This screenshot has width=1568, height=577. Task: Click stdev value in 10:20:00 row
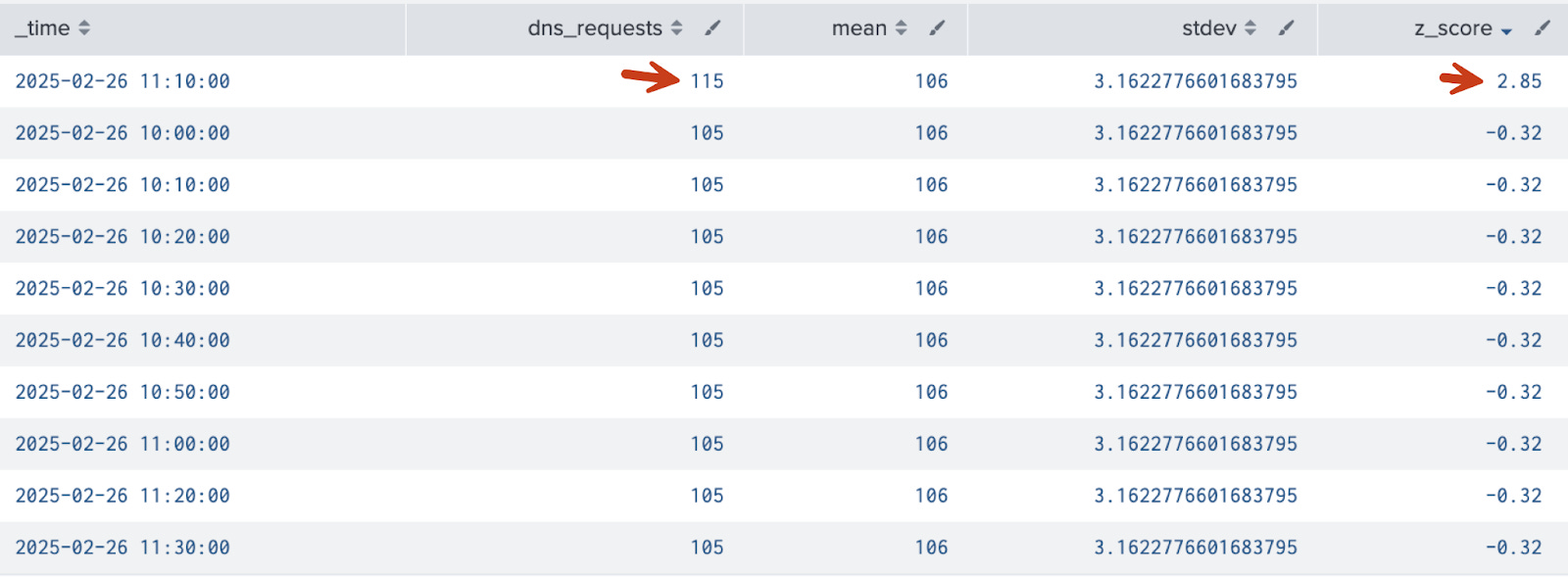tap(1196, 237)
